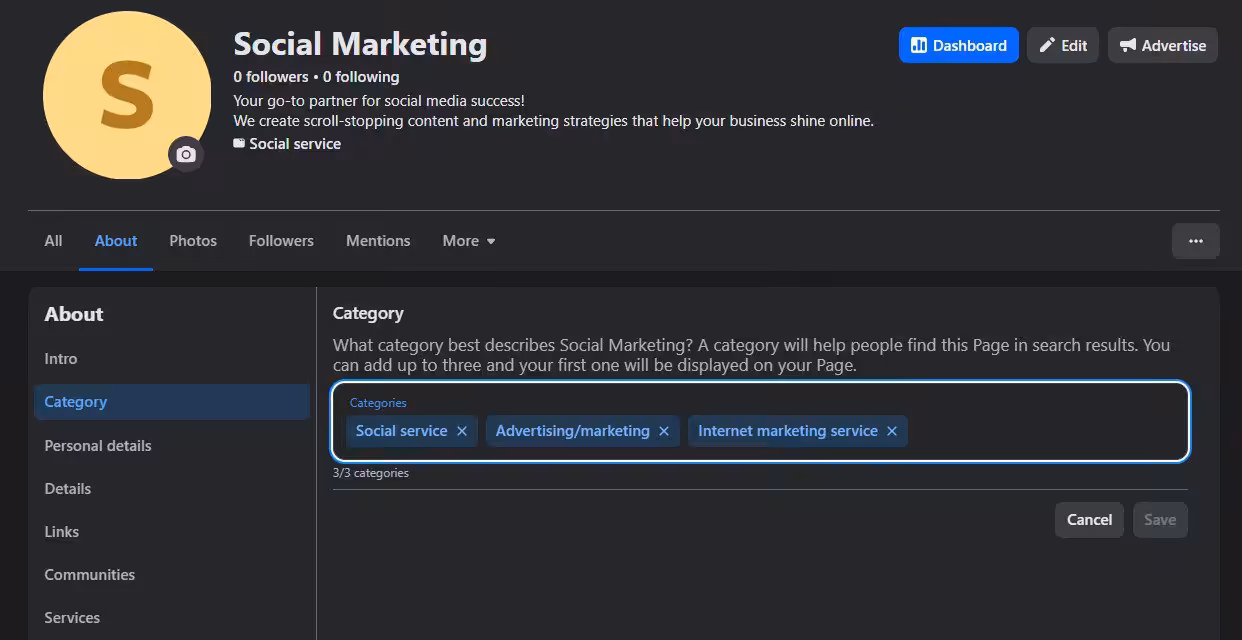Image resolution: width=1242 pixels, height=640 pixels.
Task: Cancel the category changes
Action: pos(1089,520)
